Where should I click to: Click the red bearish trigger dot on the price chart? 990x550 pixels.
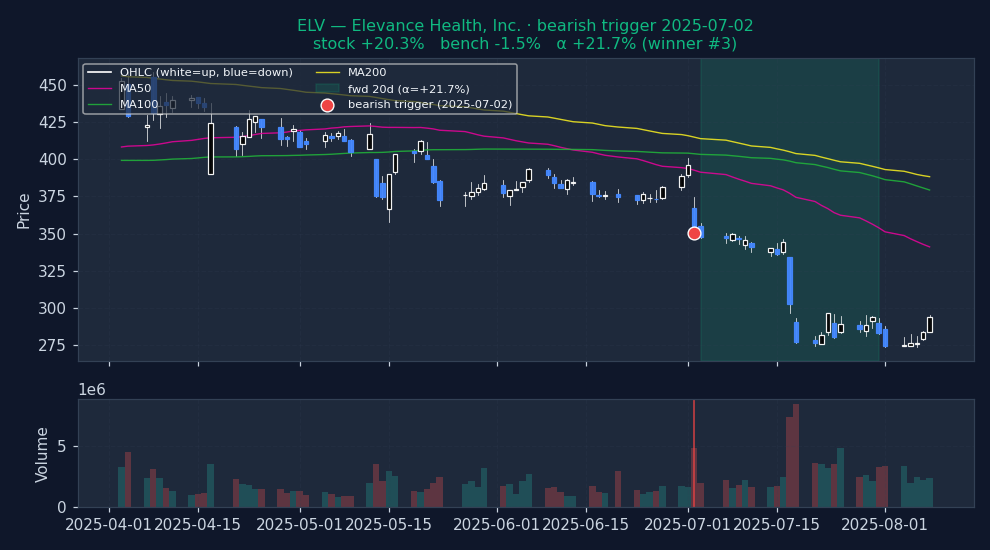694,233
